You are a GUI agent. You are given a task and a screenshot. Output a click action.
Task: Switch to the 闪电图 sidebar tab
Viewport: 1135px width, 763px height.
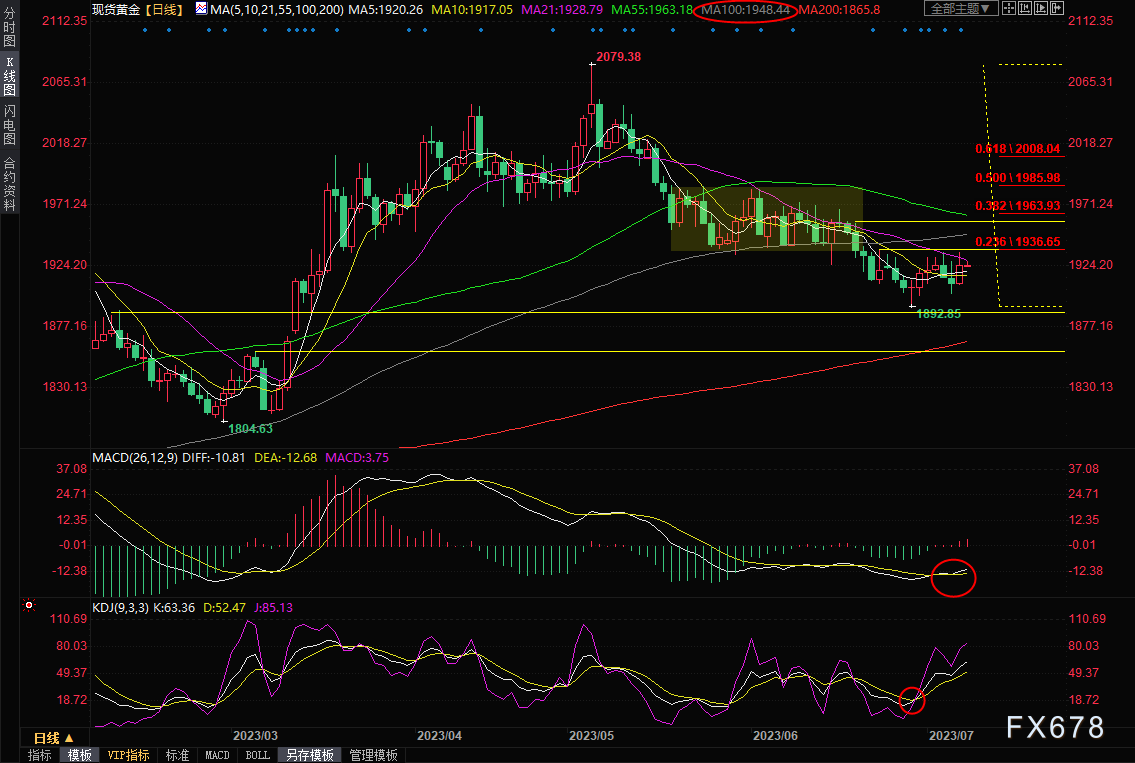point(9,125)
